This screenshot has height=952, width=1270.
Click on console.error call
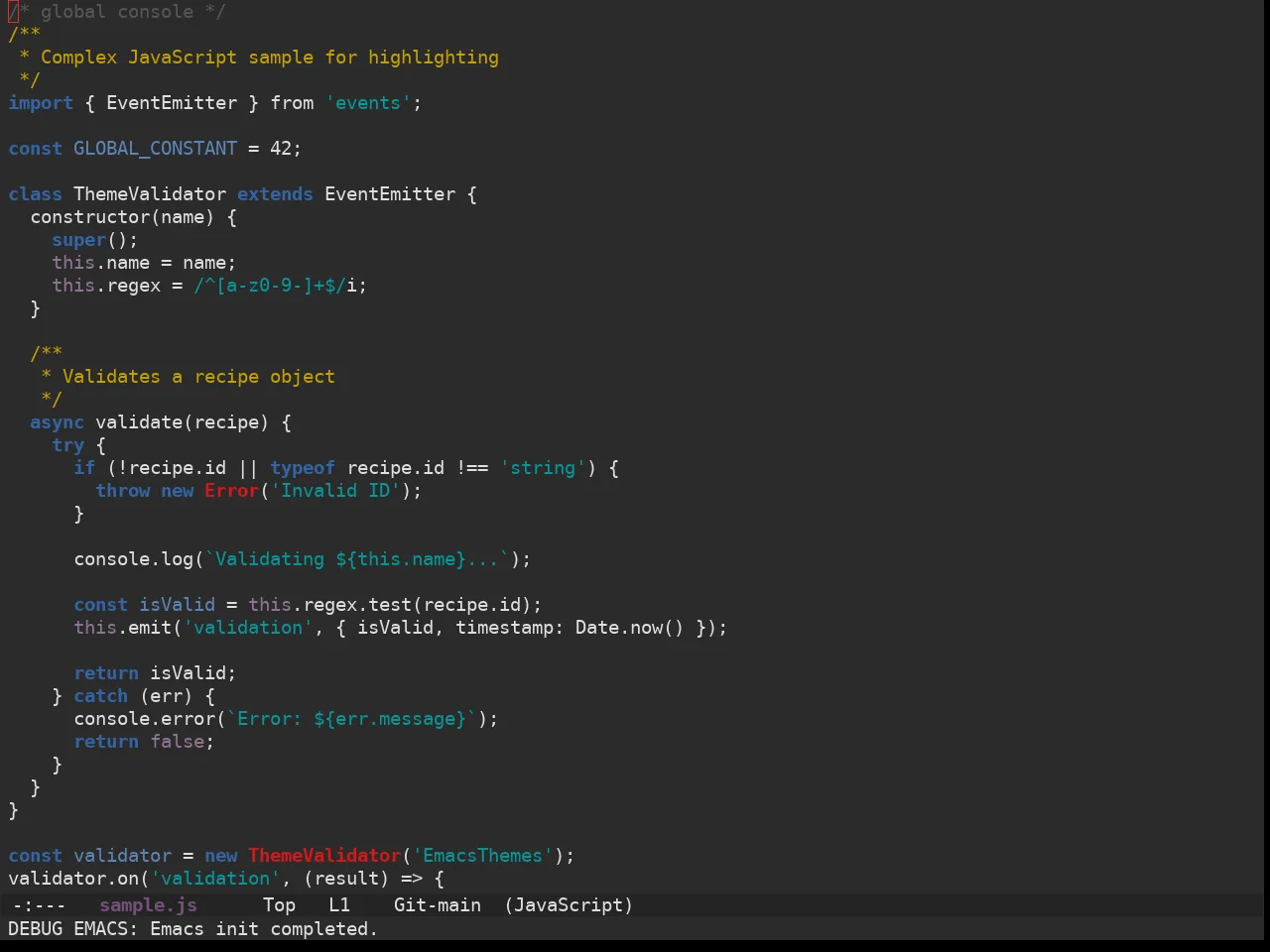[x=144, y=719]
